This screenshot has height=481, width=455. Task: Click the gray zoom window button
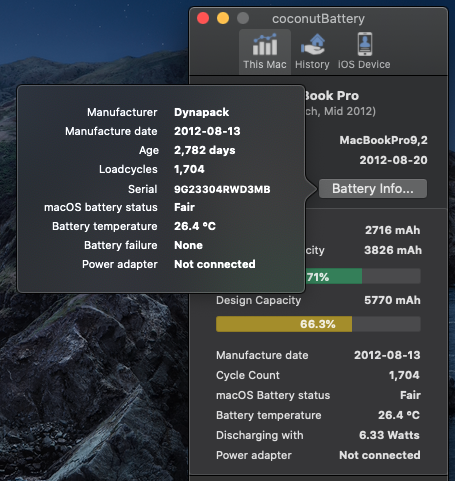coord(243,18)
